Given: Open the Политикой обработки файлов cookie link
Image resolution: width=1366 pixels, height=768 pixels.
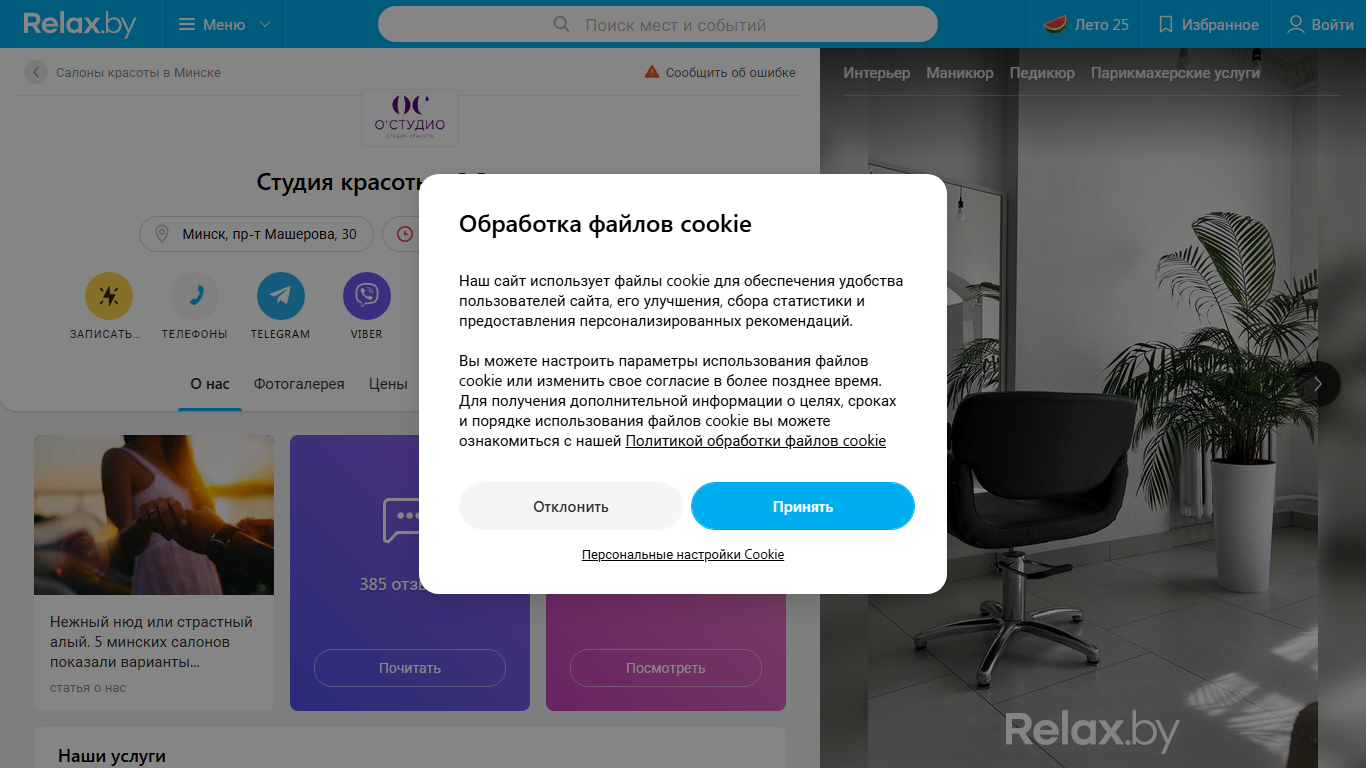Looking at the screenshot, I should click(x=756, y=441).
